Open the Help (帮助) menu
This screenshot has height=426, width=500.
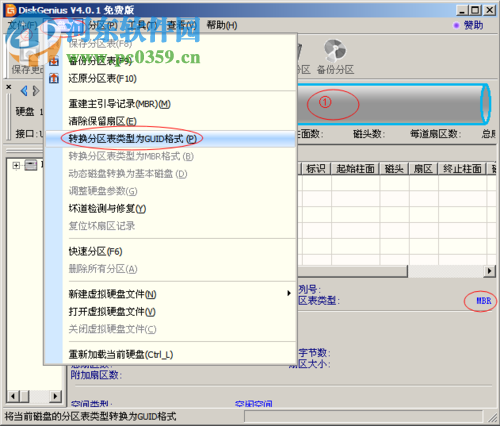pos(222,25)
